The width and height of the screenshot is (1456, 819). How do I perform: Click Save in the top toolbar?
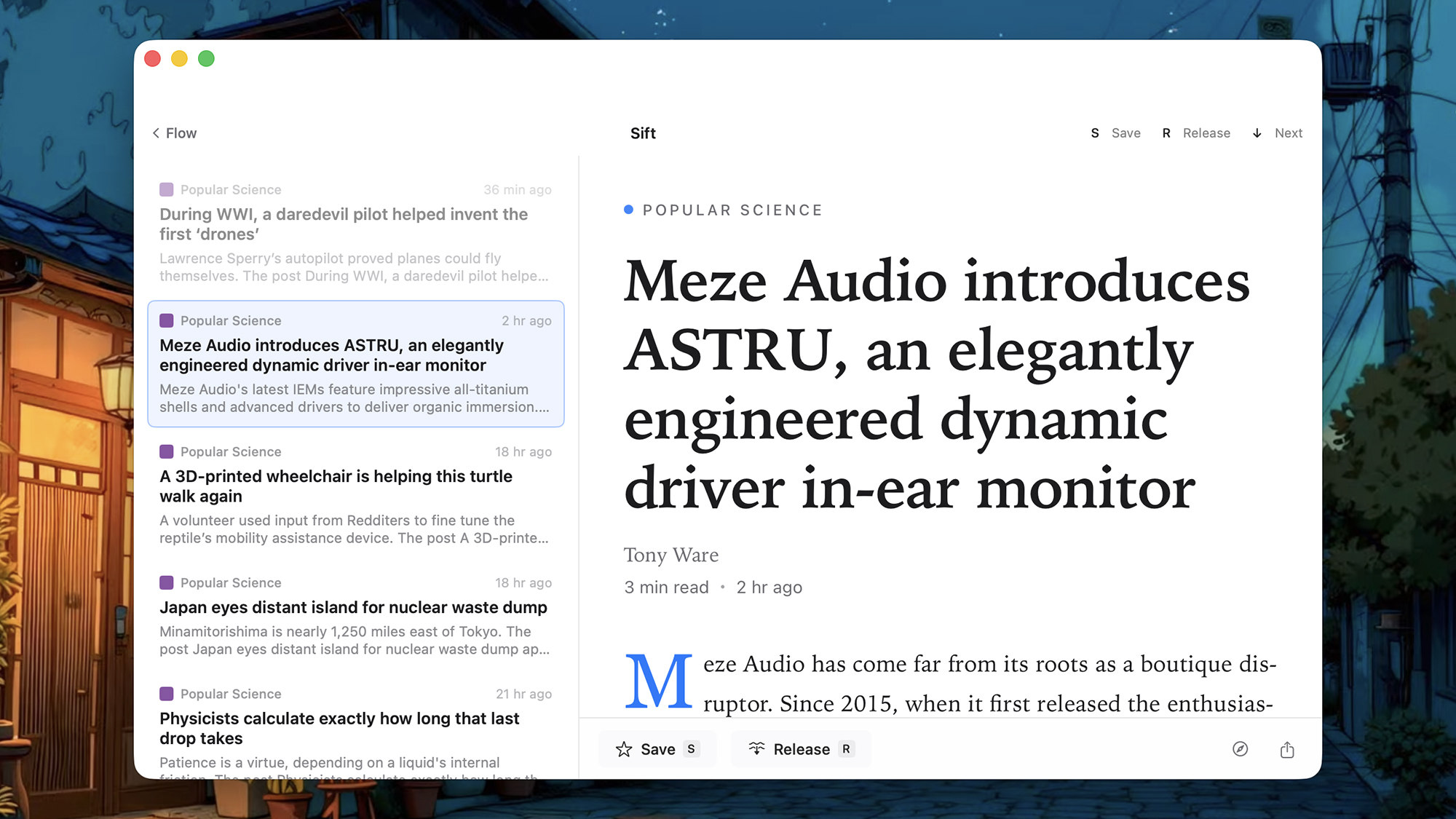click(x=1125, y=133)
